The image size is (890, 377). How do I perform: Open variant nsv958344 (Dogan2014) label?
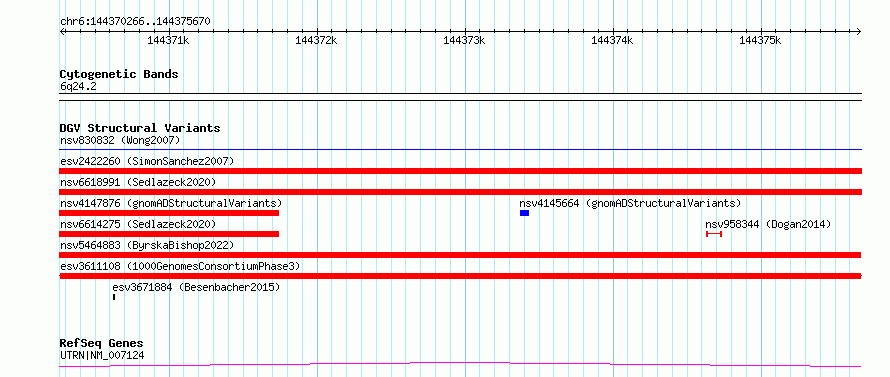768,224
